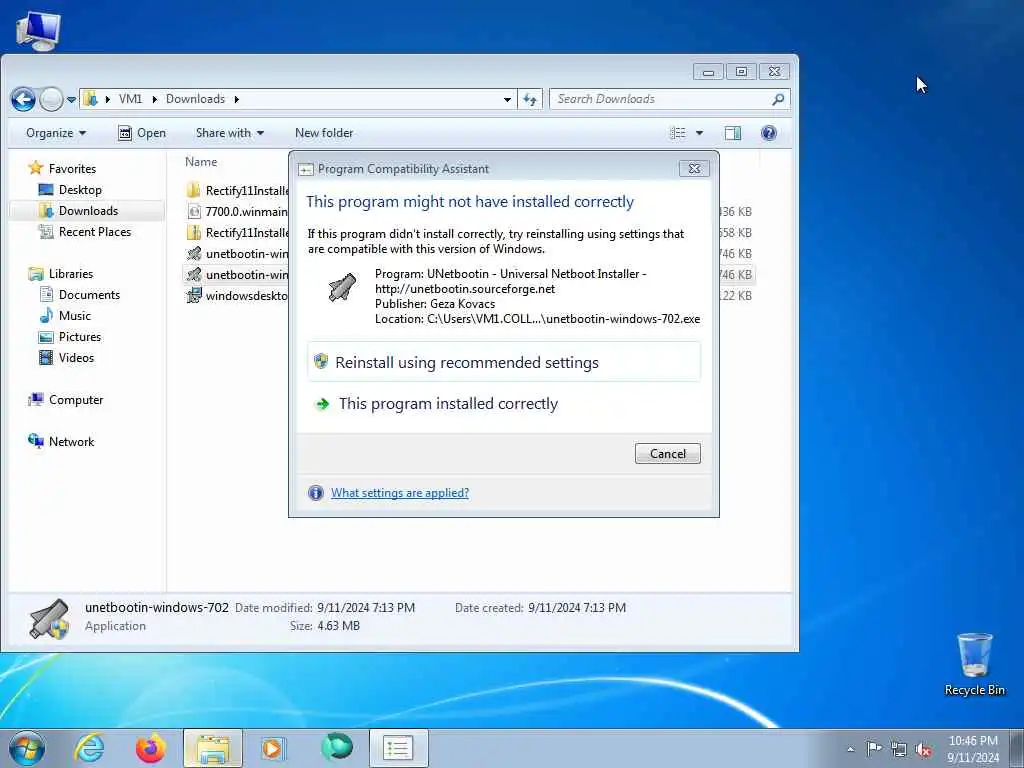Click Program Compatibility Assistant taskbar button
The height and width of the screenshot is (768, 1024).
point(398,748)
